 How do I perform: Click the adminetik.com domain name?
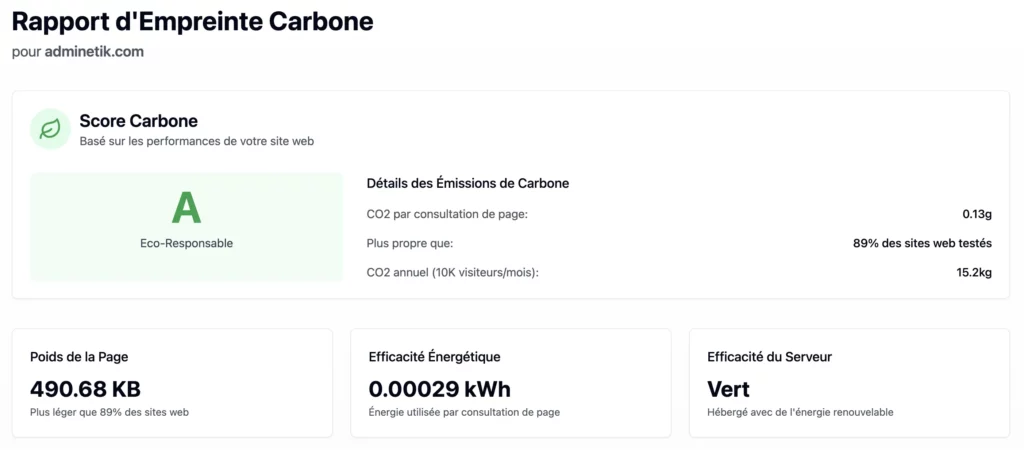click(94, 52)
